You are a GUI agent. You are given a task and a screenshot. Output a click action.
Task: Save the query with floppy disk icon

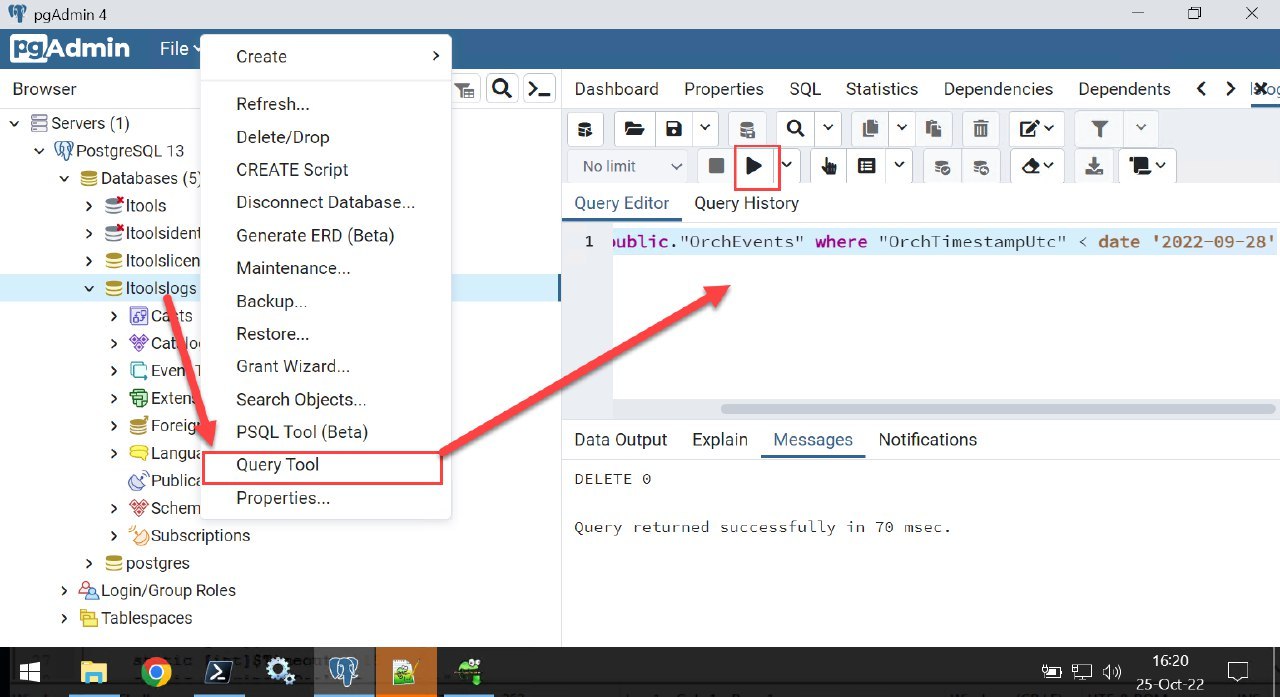pos(674,128)
